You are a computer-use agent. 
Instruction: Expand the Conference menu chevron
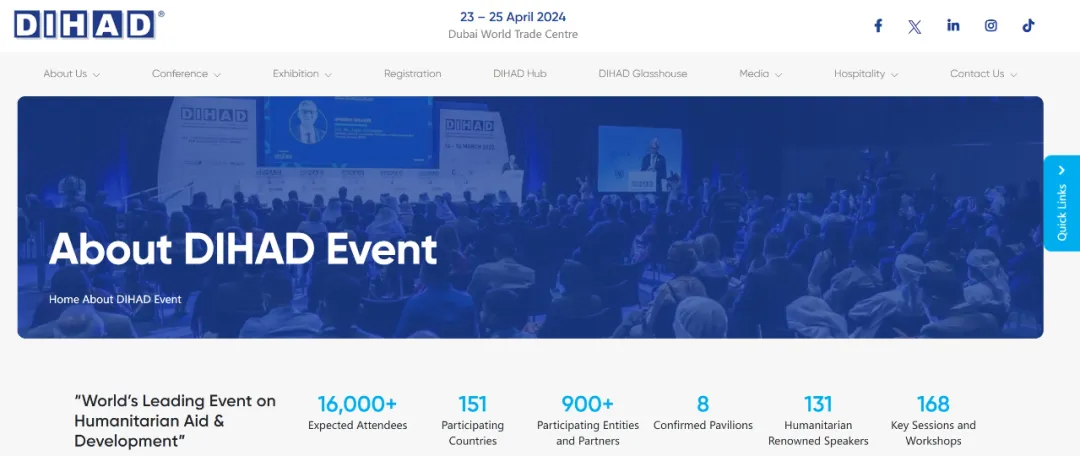pos(217,74)
